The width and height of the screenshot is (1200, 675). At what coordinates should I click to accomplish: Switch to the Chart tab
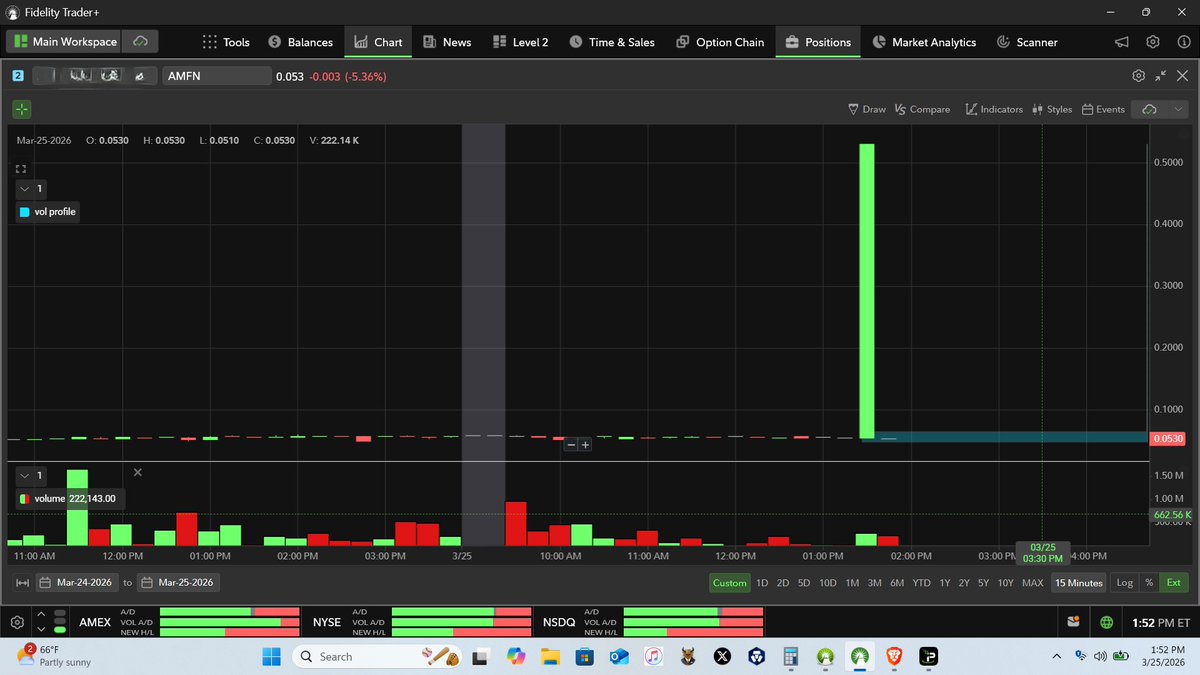[x=378, y=42]
